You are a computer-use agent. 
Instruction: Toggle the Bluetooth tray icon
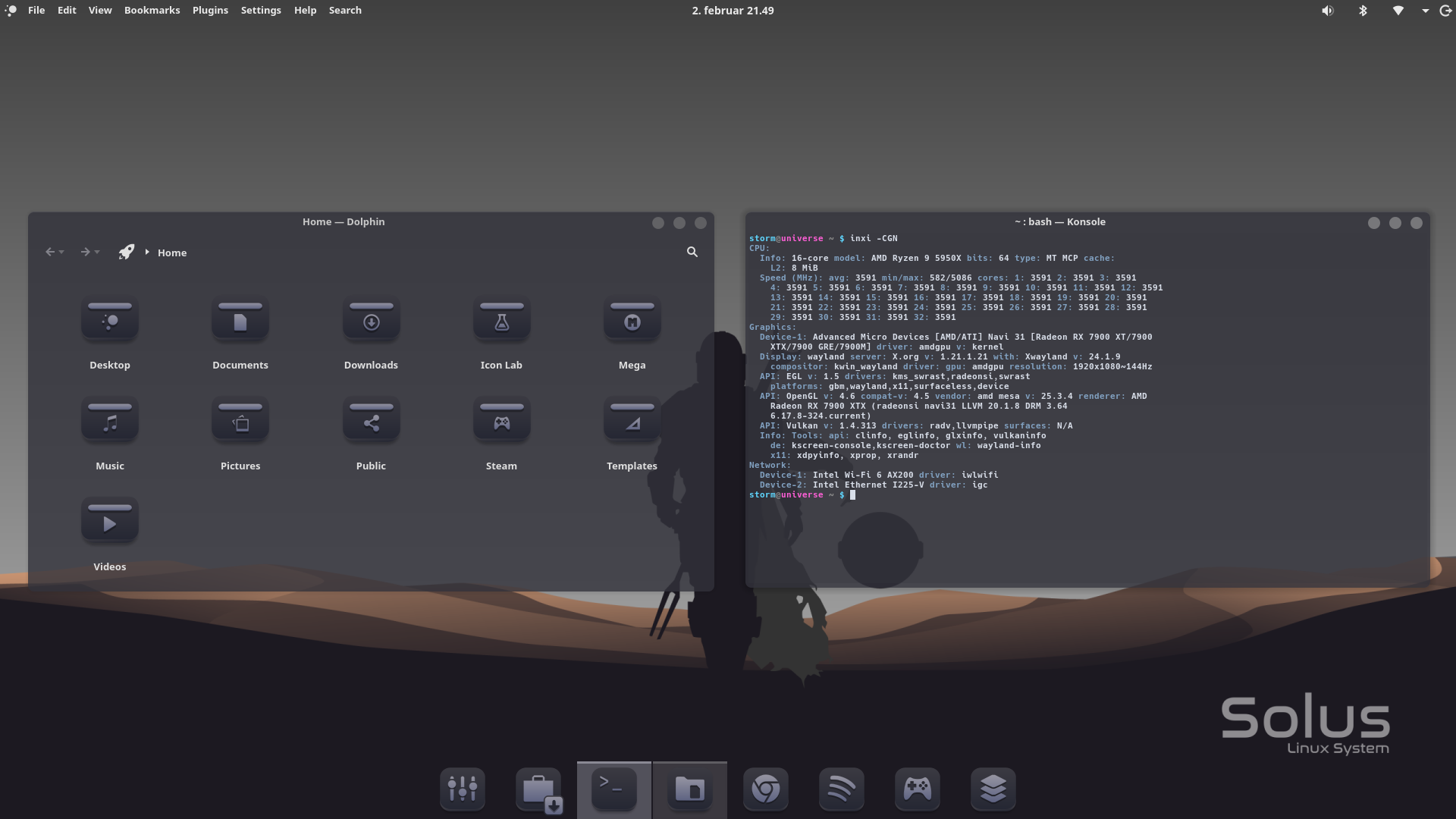point(1362,11)
